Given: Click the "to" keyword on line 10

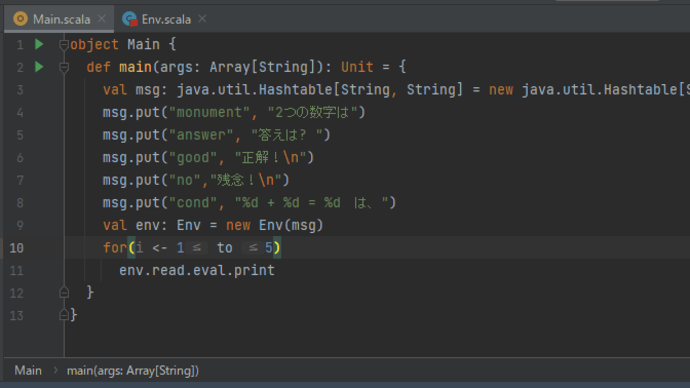Looking at the screenshot, I should tap(225, 248).
